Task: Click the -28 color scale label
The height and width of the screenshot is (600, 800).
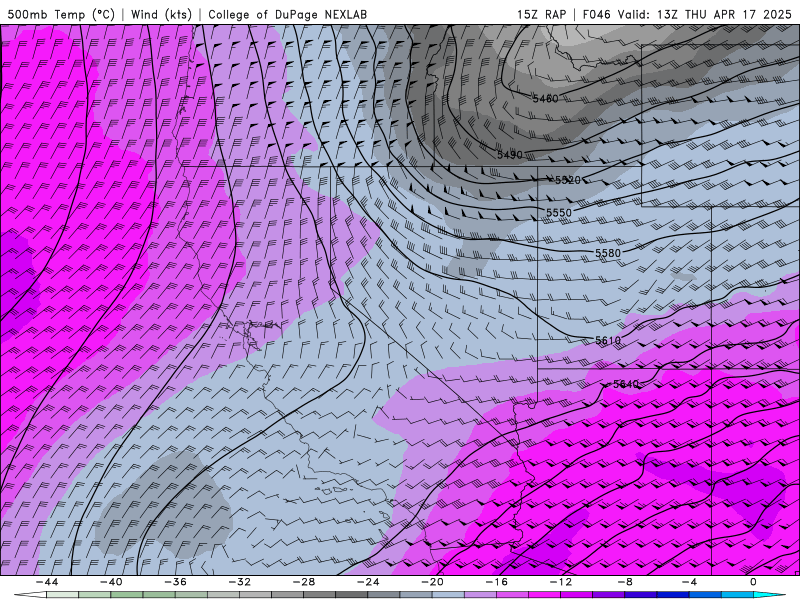Action: pos(304,582)
